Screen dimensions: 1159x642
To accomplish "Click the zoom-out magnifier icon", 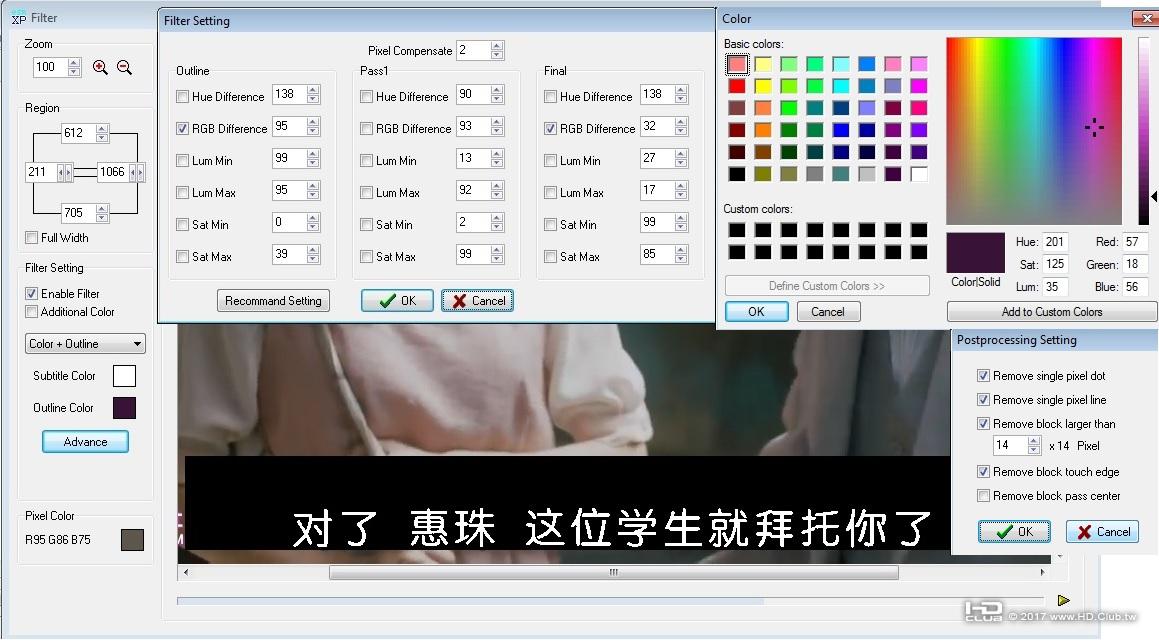I will [122, 67].
